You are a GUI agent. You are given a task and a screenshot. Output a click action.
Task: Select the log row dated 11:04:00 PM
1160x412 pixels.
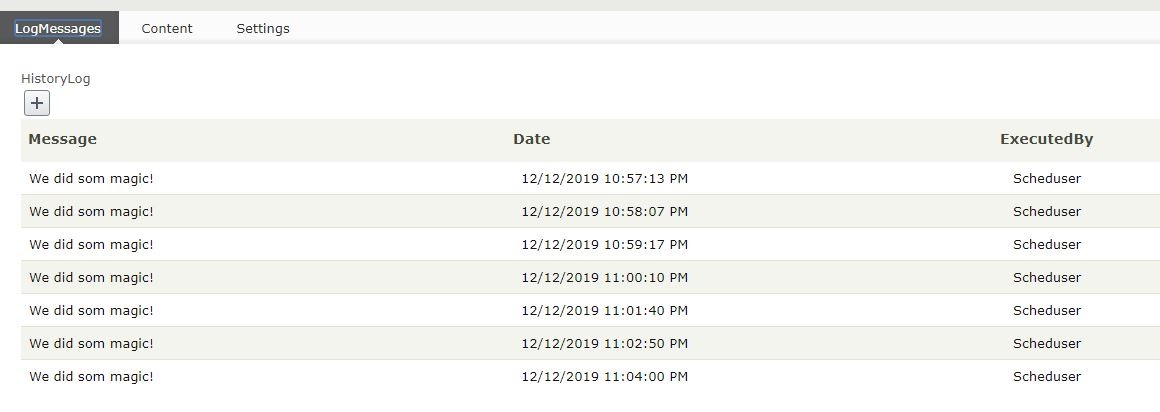pos(604,377)
